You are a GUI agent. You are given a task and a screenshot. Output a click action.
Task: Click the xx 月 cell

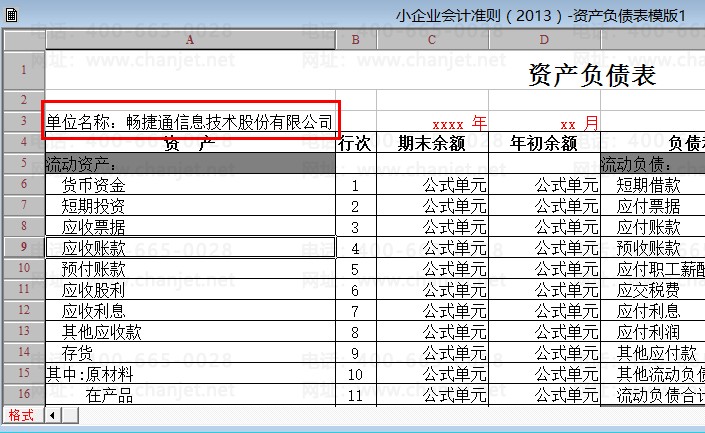[544, 122]
